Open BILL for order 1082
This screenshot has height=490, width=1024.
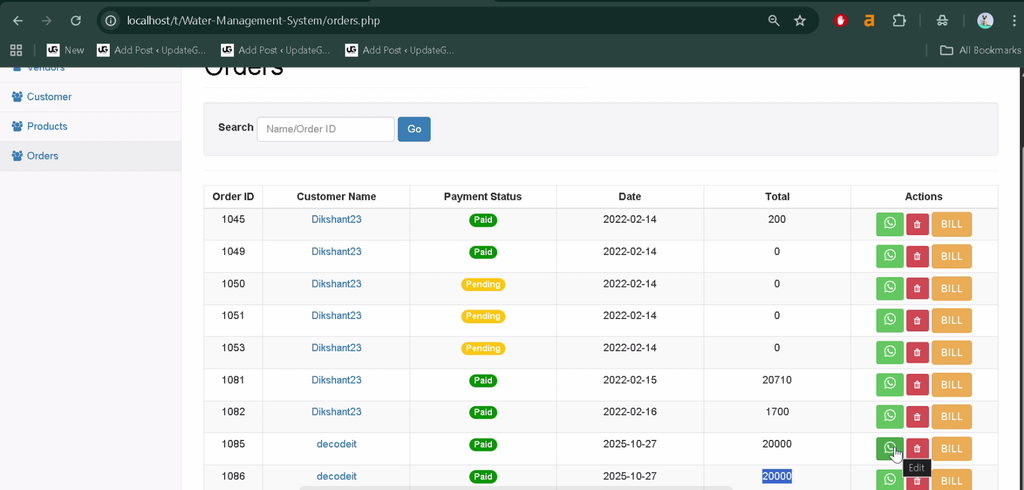pos(952,417)
